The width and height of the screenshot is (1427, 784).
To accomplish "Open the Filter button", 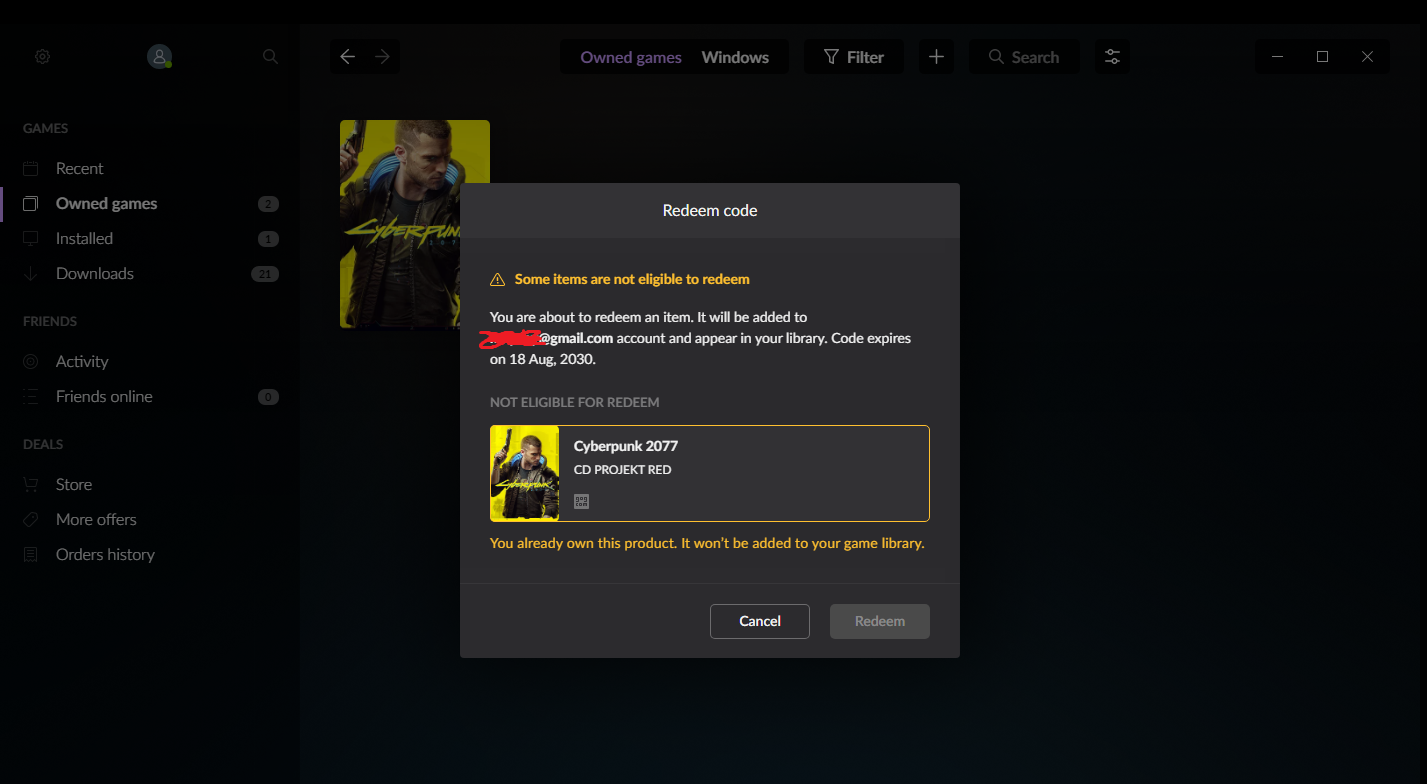I will coord(854,57).
